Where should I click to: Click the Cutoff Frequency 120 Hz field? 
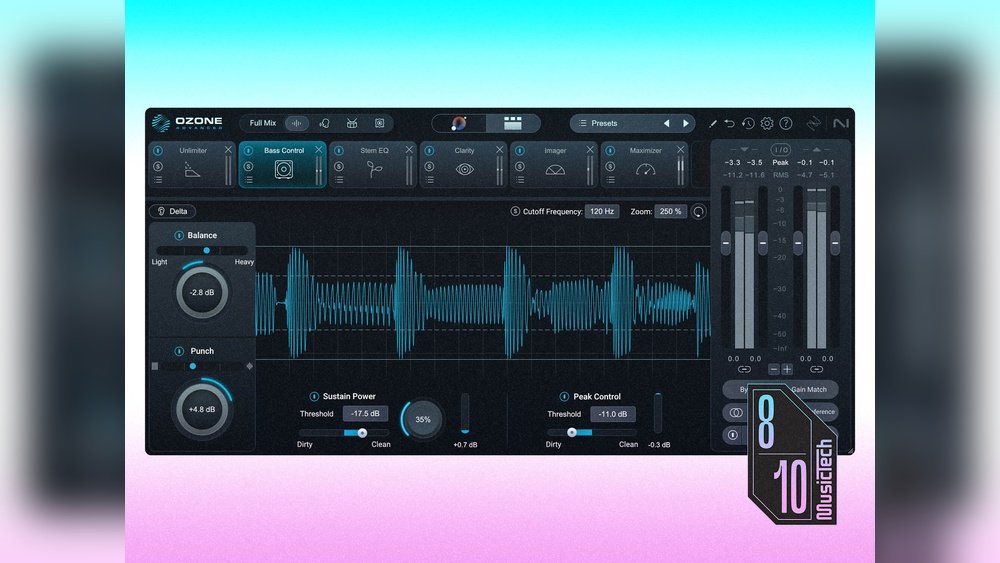click(x=602, y=211)
